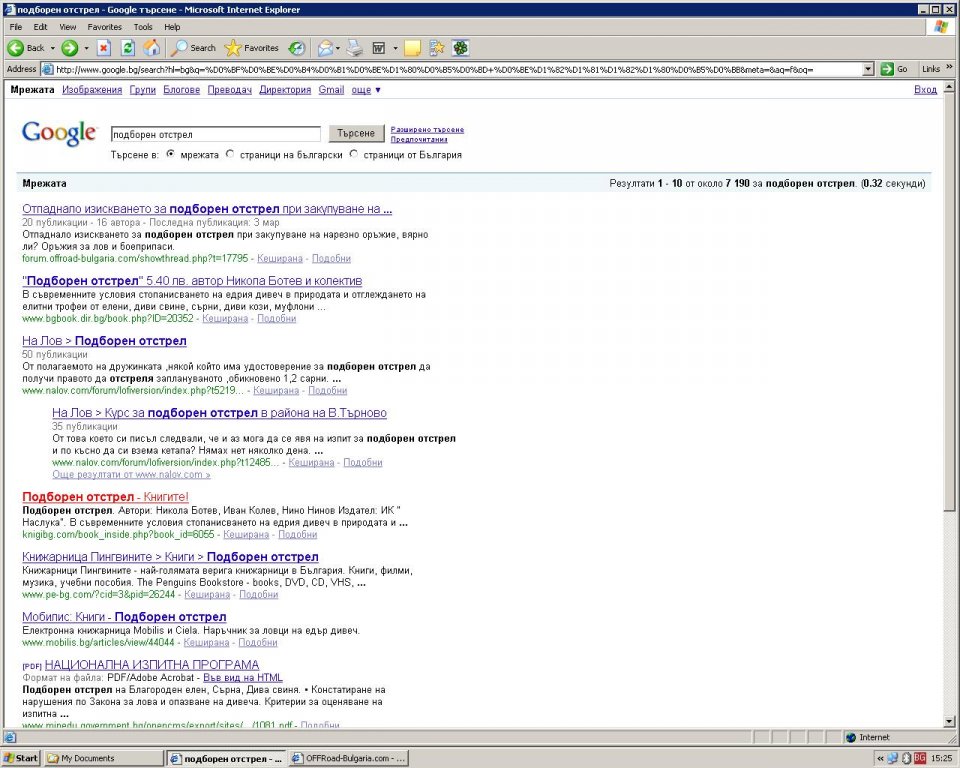Screen dimensions: 960x768
Task: Click the Google logo
Action: tap(59, 133)
